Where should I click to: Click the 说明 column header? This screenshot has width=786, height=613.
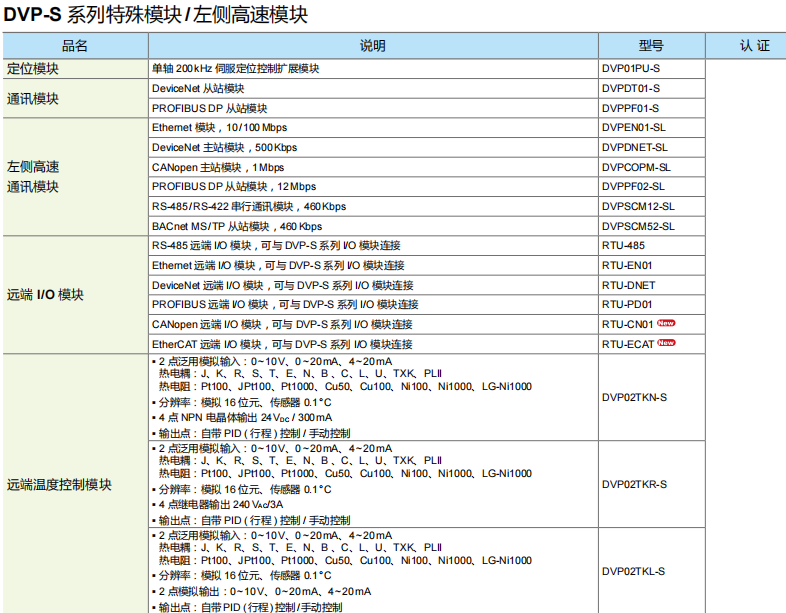(x=372, y=46)
